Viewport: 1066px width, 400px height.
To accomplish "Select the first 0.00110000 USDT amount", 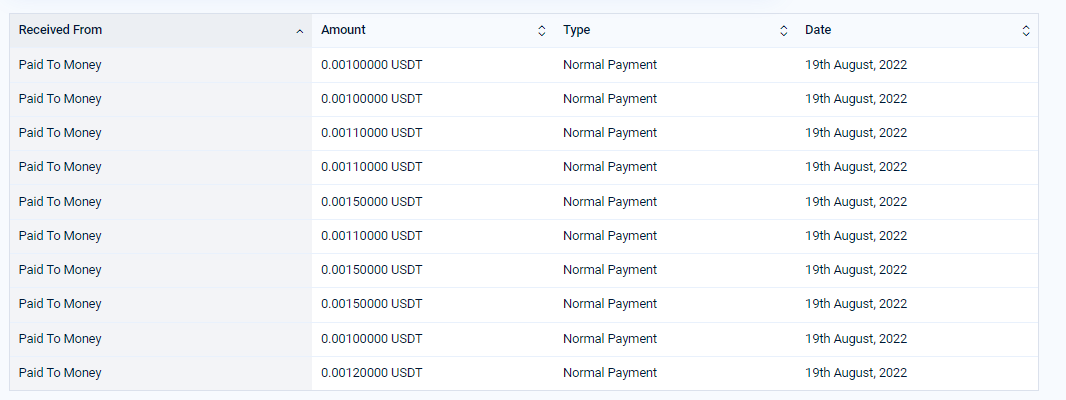I will click(372, 133).
